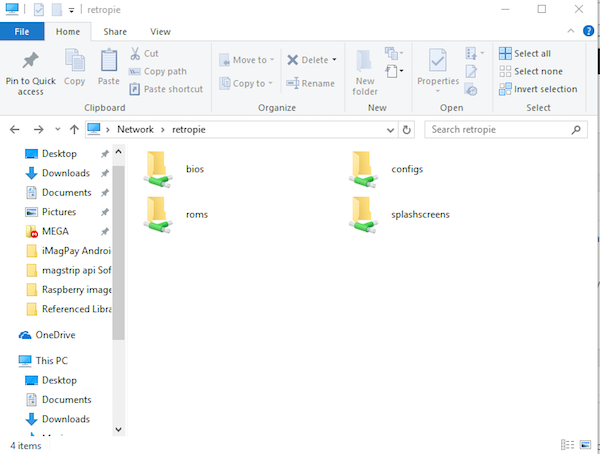Go back with the left arrow
The image size is (600, 454).
[15, 130]
